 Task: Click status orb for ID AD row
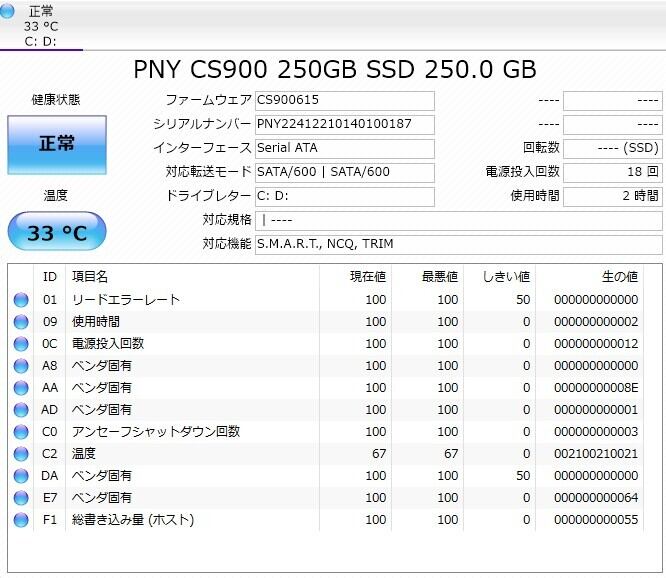tap(21, 410)
